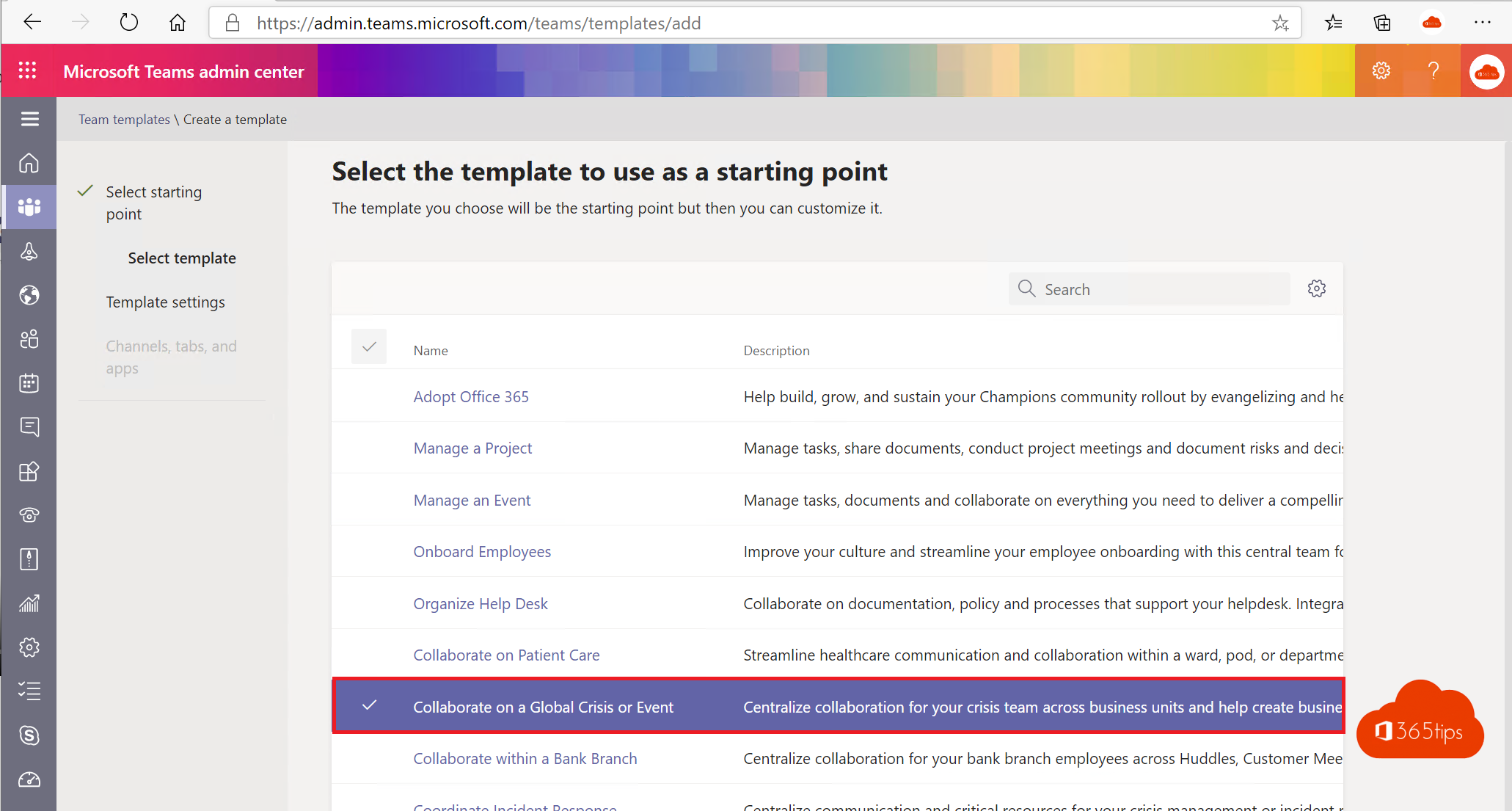The width and height of the screenshot is (1512, 811).
Task: Click the Organize Help Desk template link
Action: tap(480, 603)
